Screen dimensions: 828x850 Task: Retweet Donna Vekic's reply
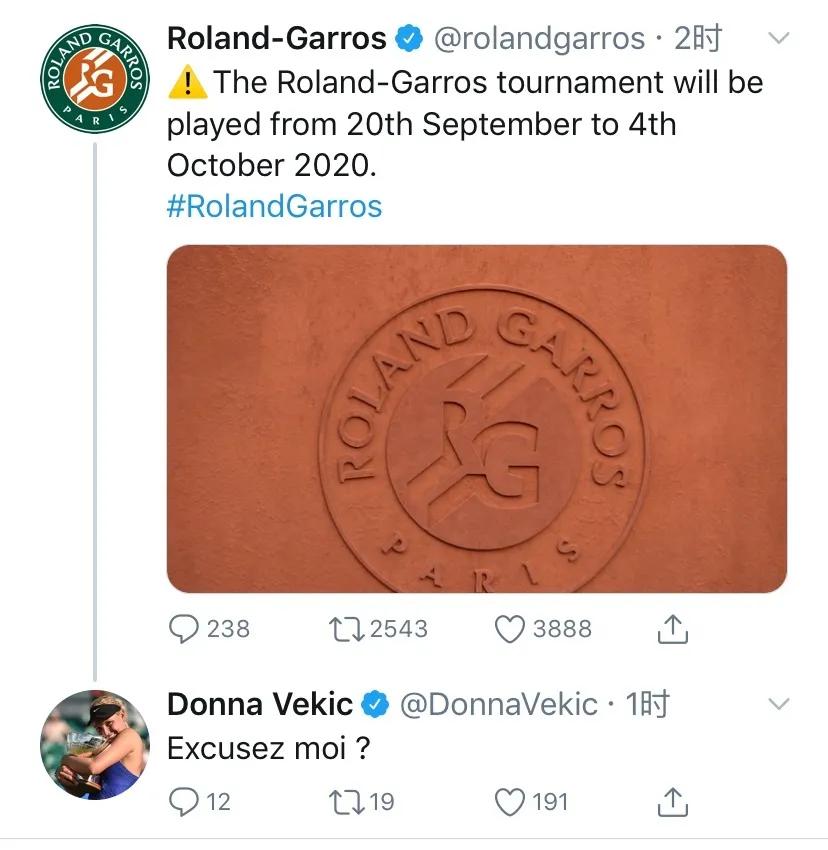346,801
